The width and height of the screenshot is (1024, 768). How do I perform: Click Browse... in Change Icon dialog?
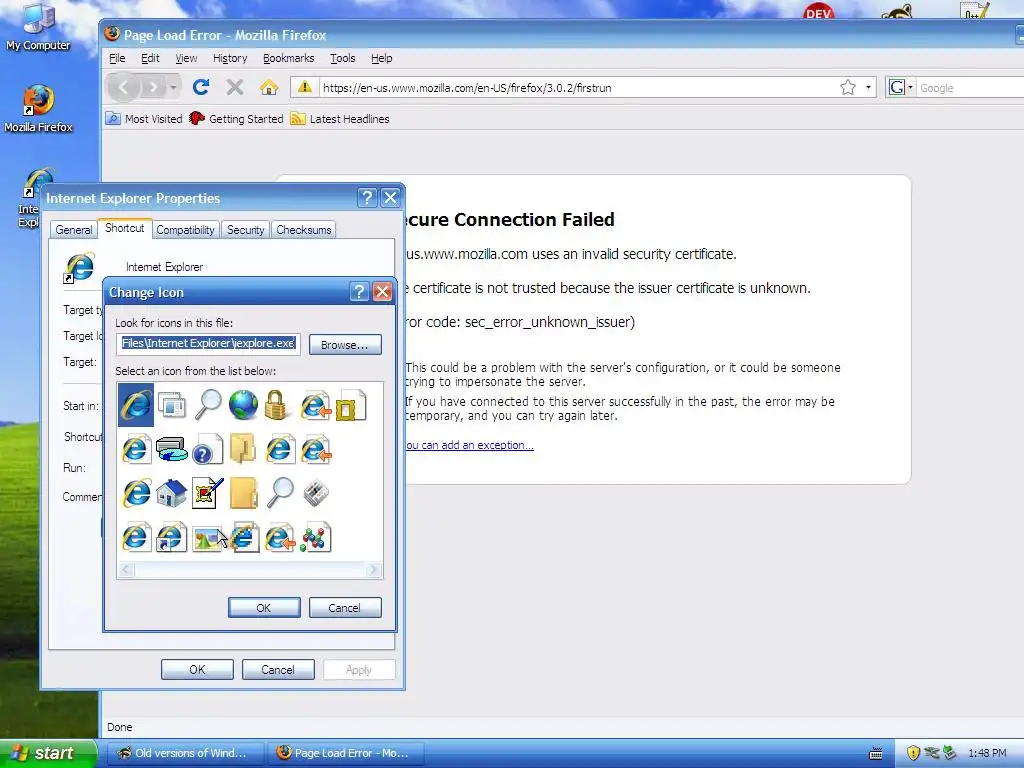coord(345,345)
